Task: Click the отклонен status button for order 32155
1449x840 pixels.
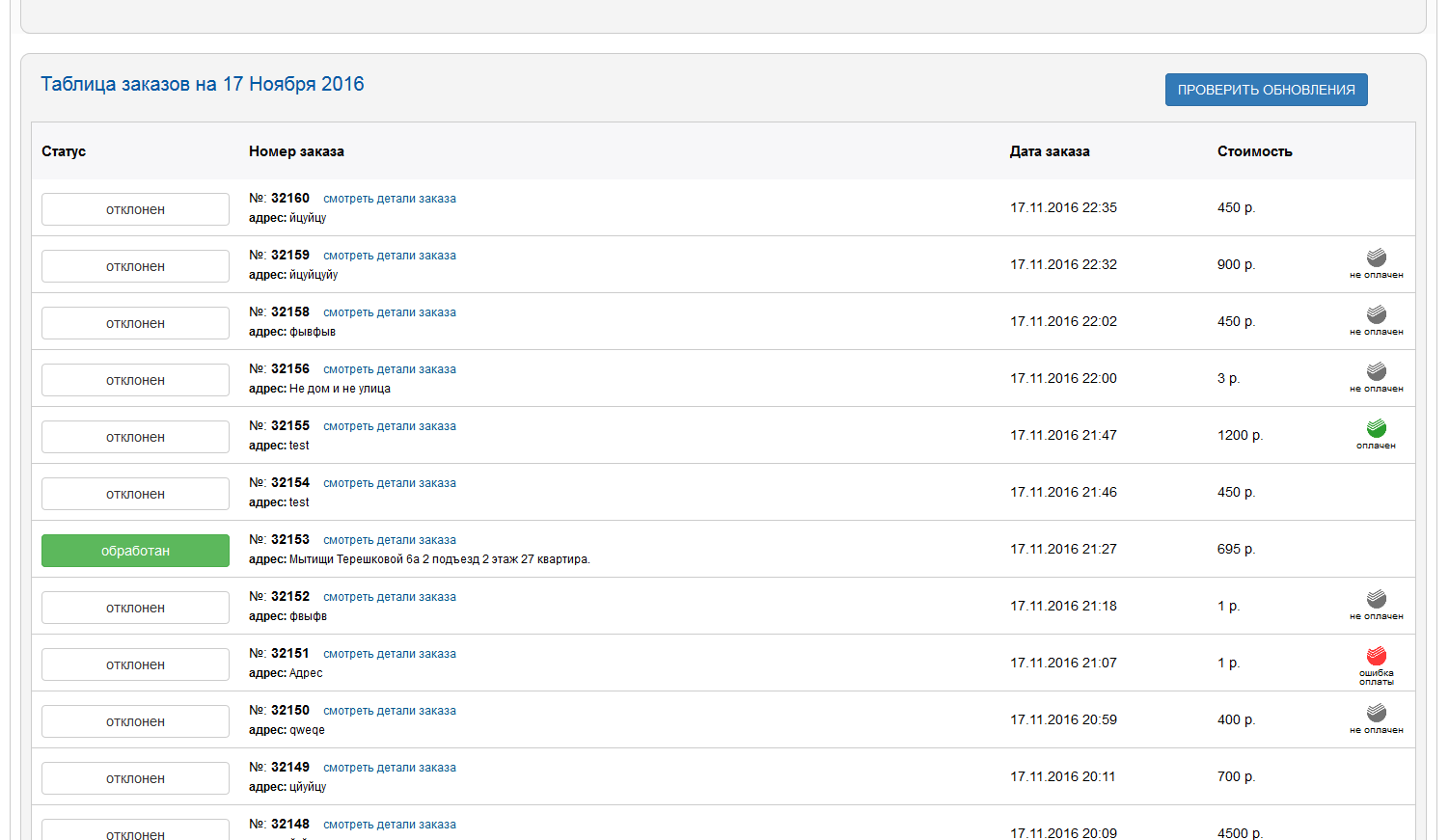Action: click(x=135, y=437)
